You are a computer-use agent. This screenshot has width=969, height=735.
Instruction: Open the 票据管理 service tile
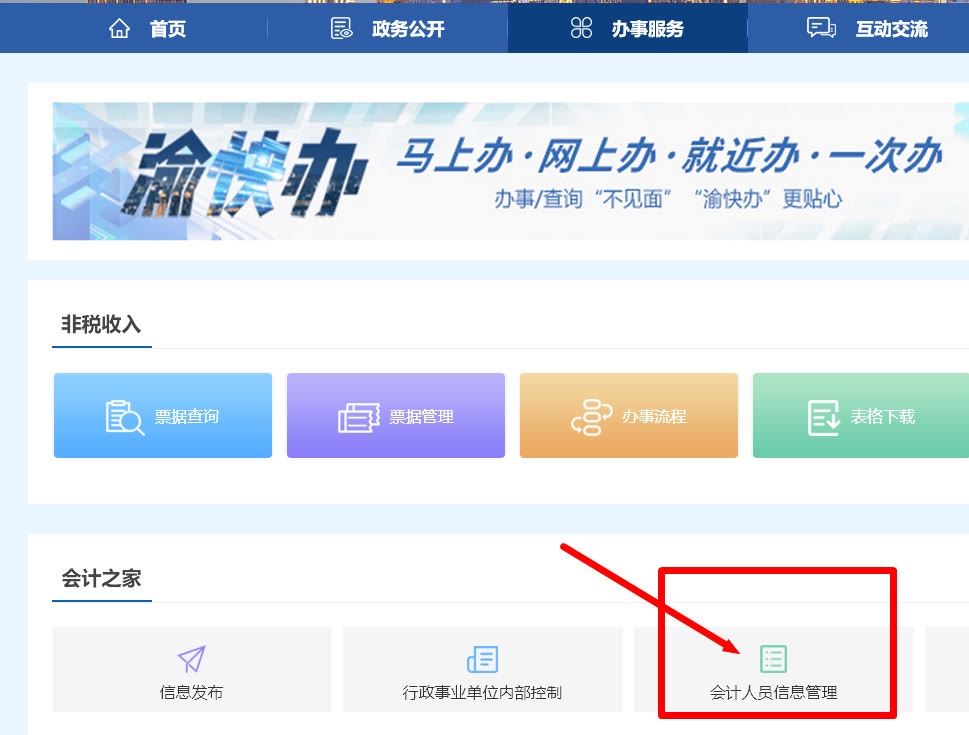(x=395, y=416)
